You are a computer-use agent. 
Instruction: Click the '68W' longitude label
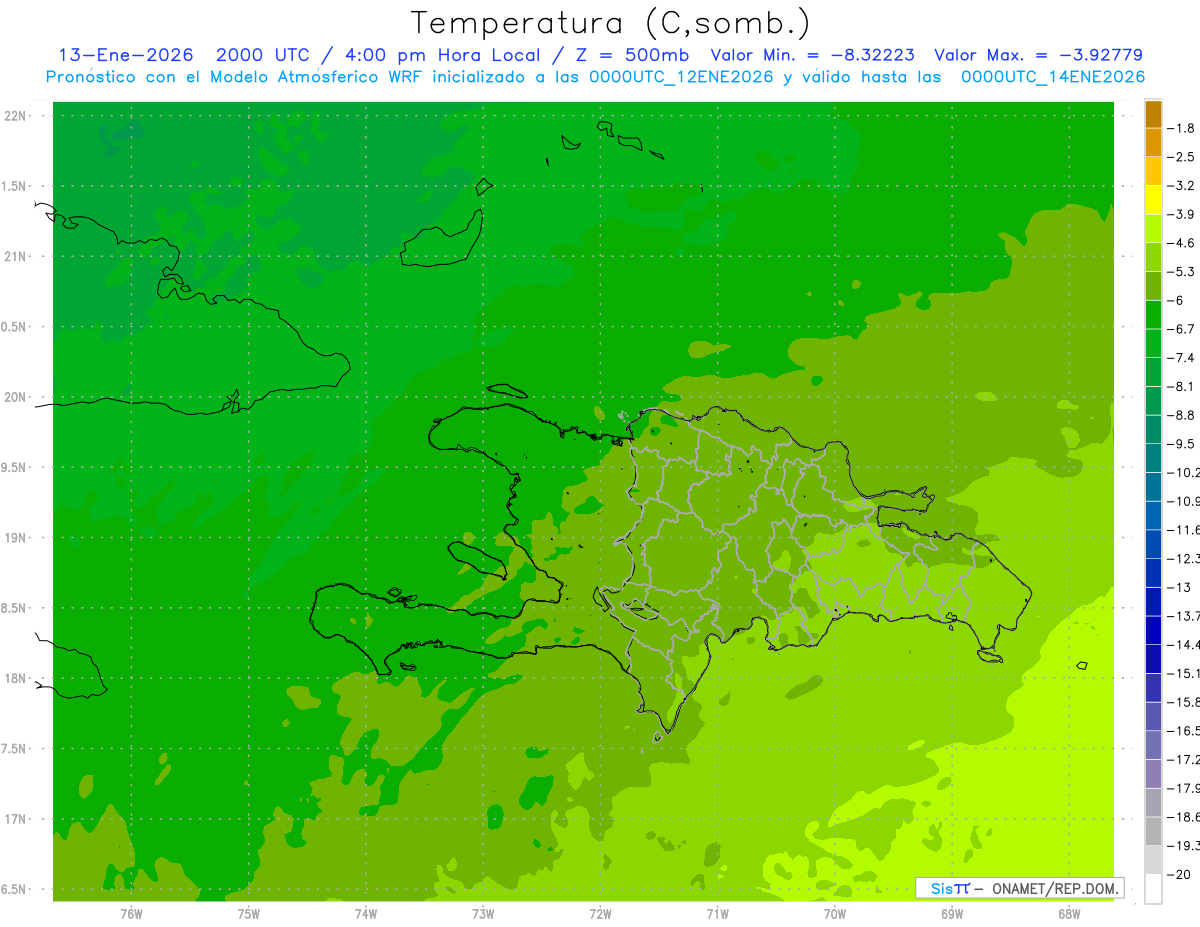1069,913
